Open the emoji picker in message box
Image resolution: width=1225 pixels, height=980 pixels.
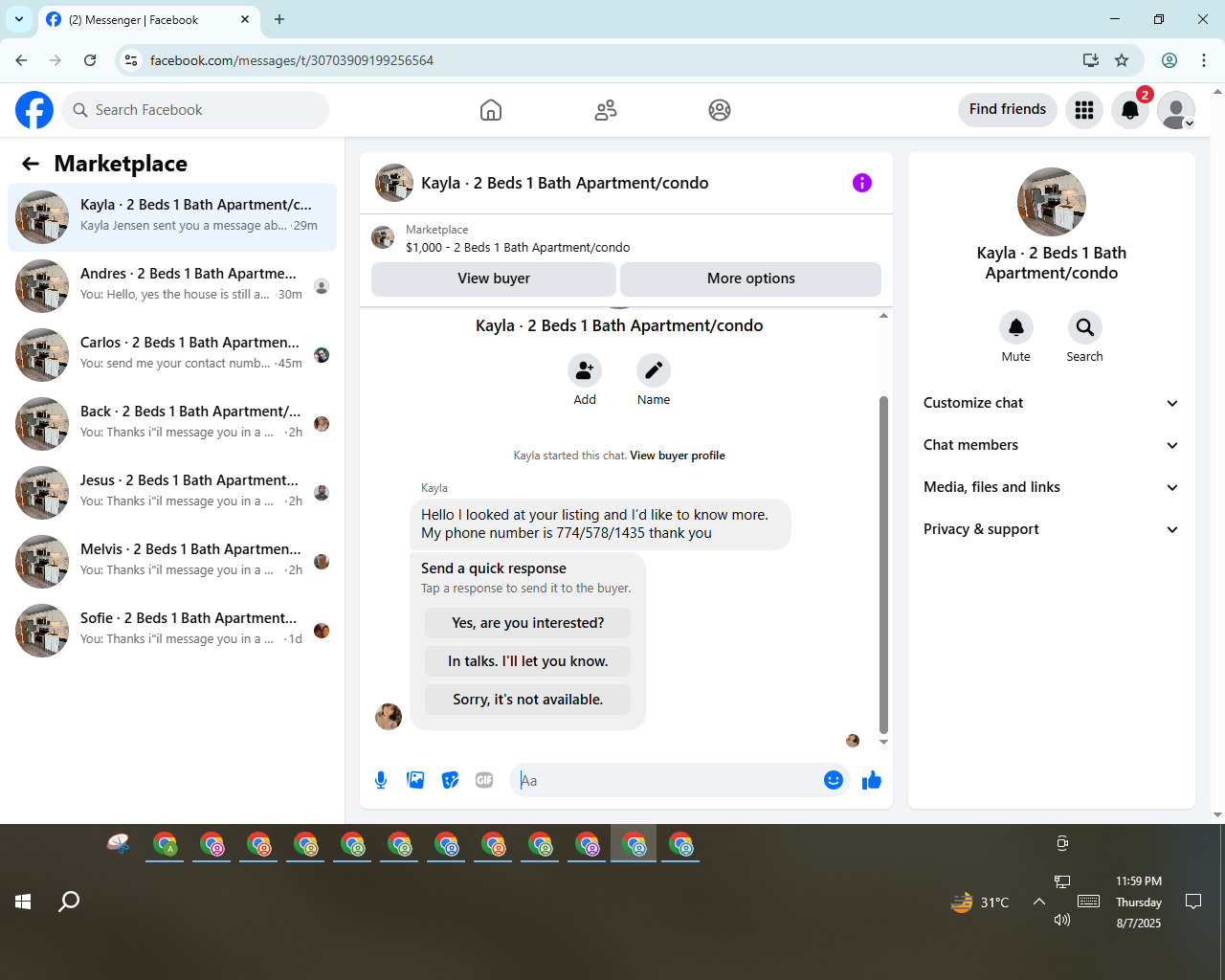[834, 780]
